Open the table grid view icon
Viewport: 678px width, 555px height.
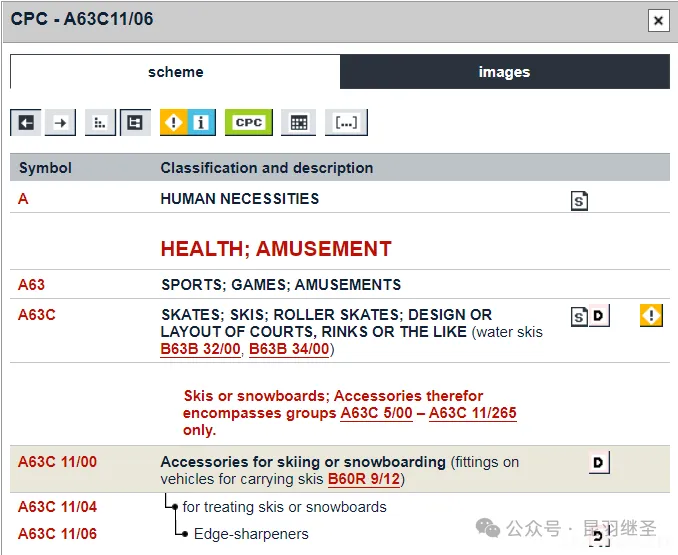coord(297,122)
